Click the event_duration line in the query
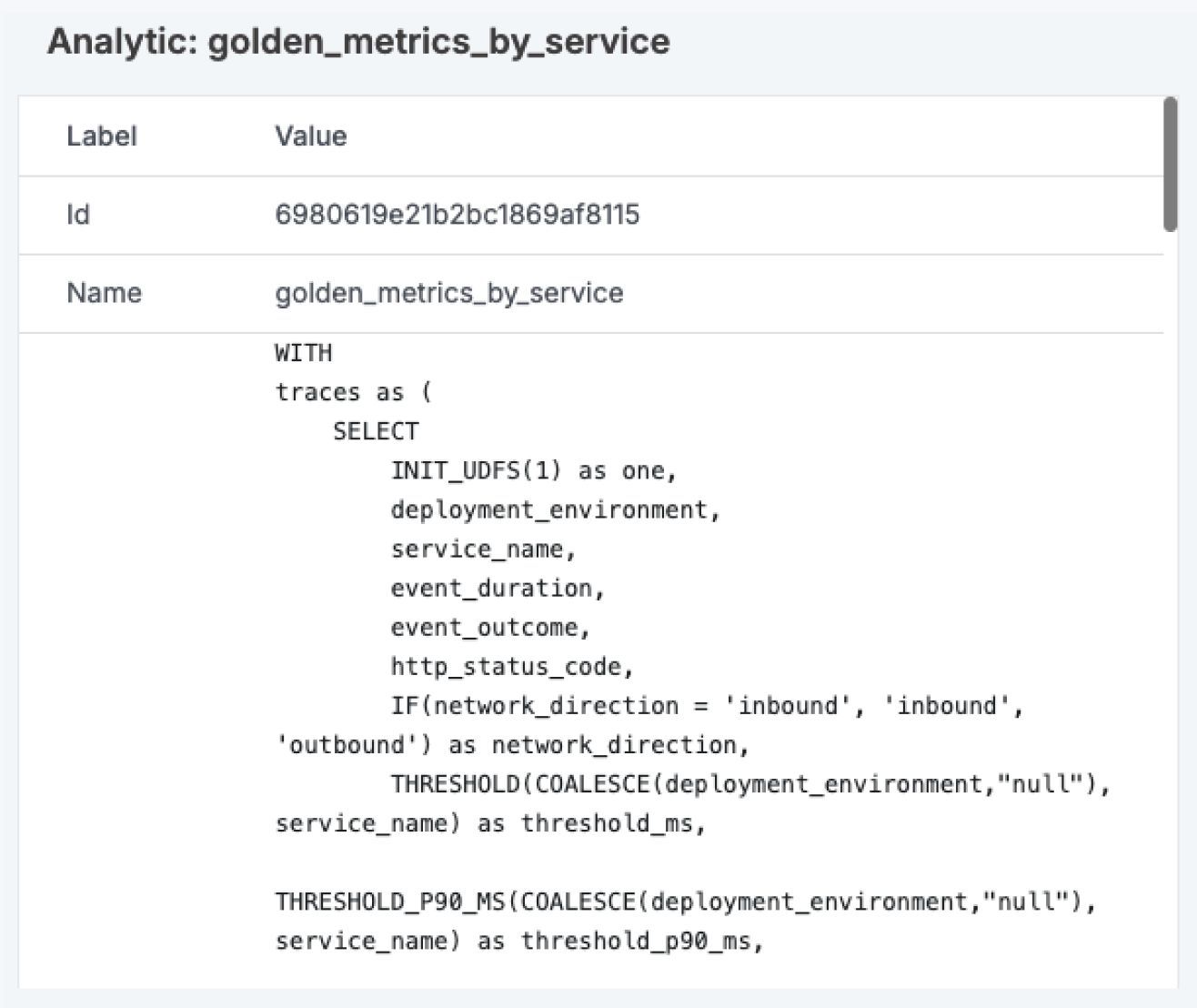This screenshot has height=1008, width=1197. click(x=498, y=588)
